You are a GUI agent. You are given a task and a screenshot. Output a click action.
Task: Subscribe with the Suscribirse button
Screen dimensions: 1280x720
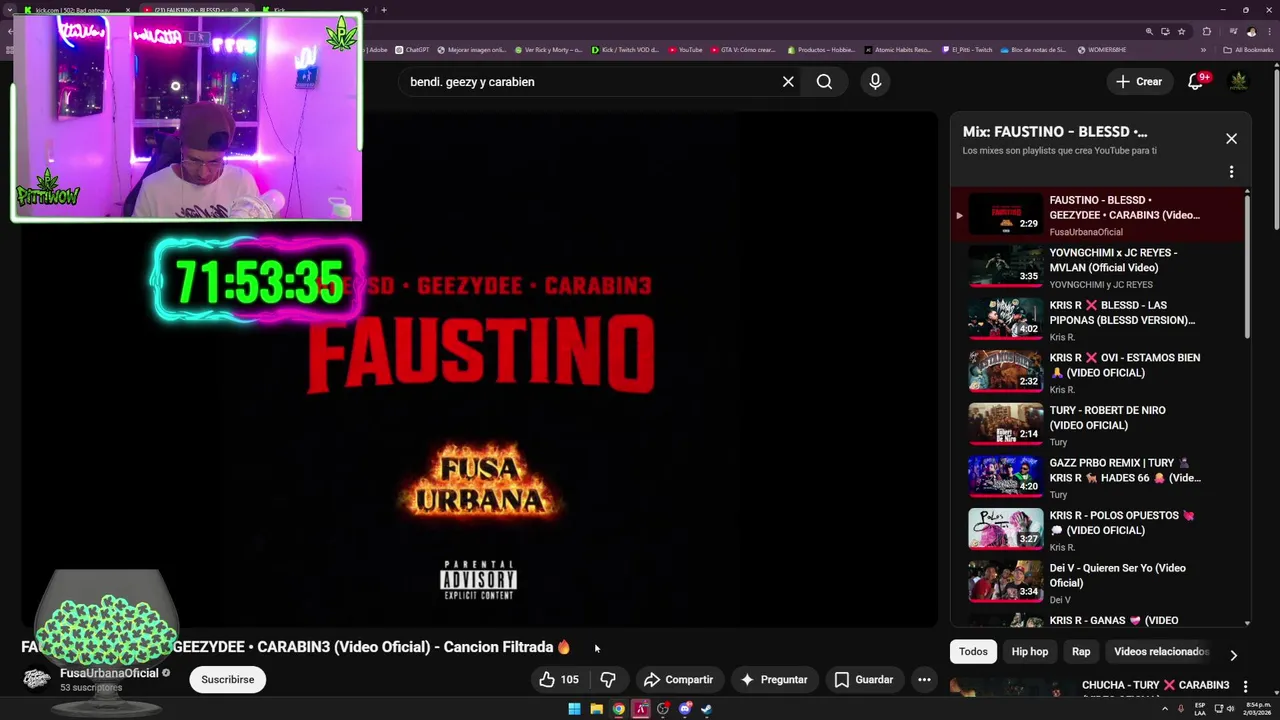tap(227, 680)
